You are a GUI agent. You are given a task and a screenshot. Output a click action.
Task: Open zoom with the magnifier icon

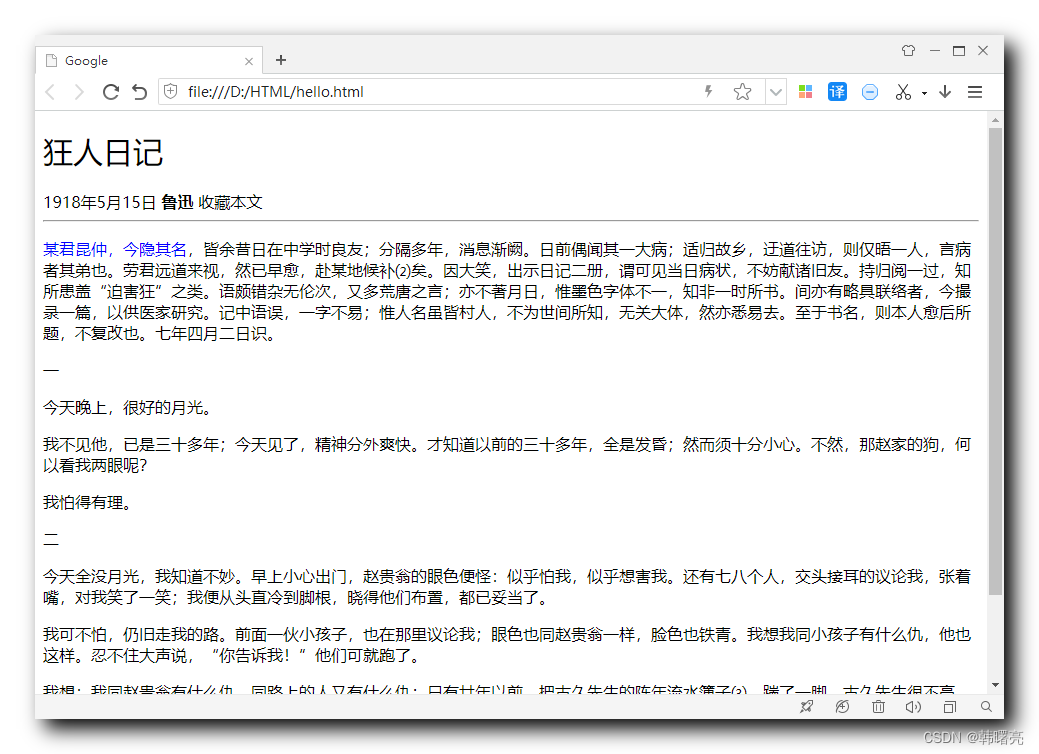(987, 707)
